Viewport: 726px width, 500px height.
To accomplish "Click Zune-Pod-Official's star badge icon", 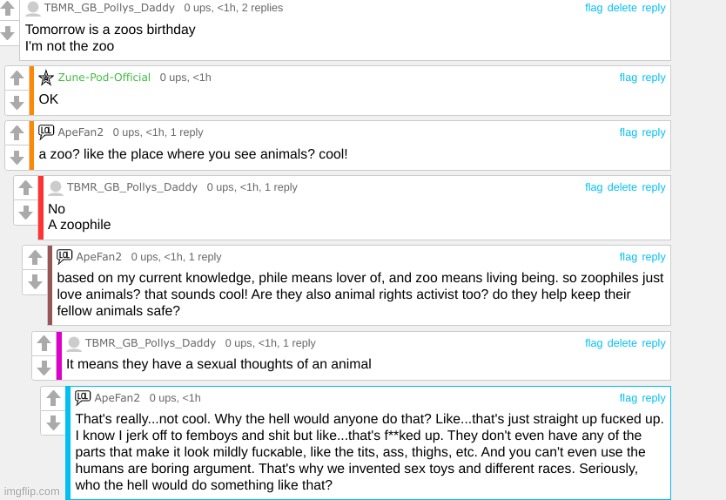I will pyautogui.click(x=46, y=77).
